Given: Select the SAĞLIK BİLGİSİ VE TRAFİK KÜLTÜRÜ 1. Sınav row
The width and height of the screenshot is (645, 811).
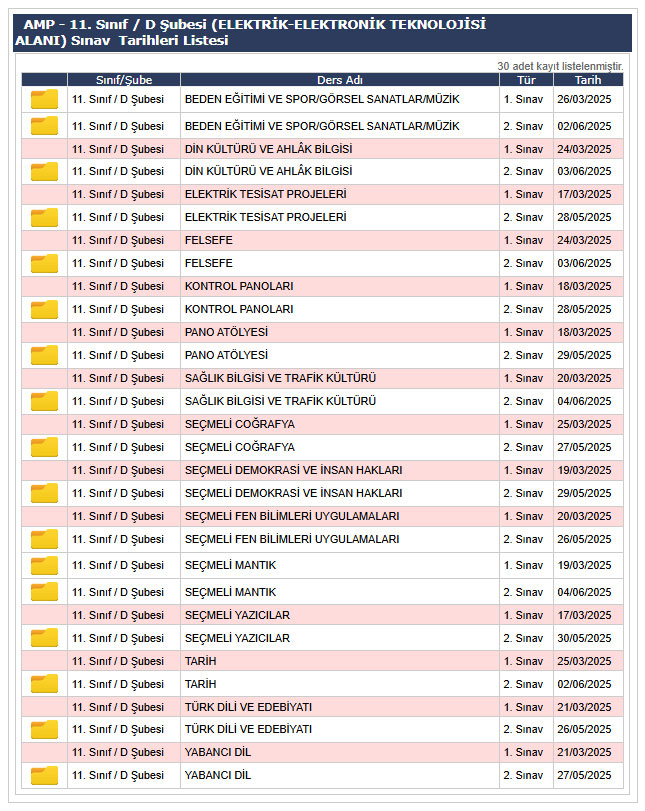Looking at the screenshot, I should coord(280,378).
